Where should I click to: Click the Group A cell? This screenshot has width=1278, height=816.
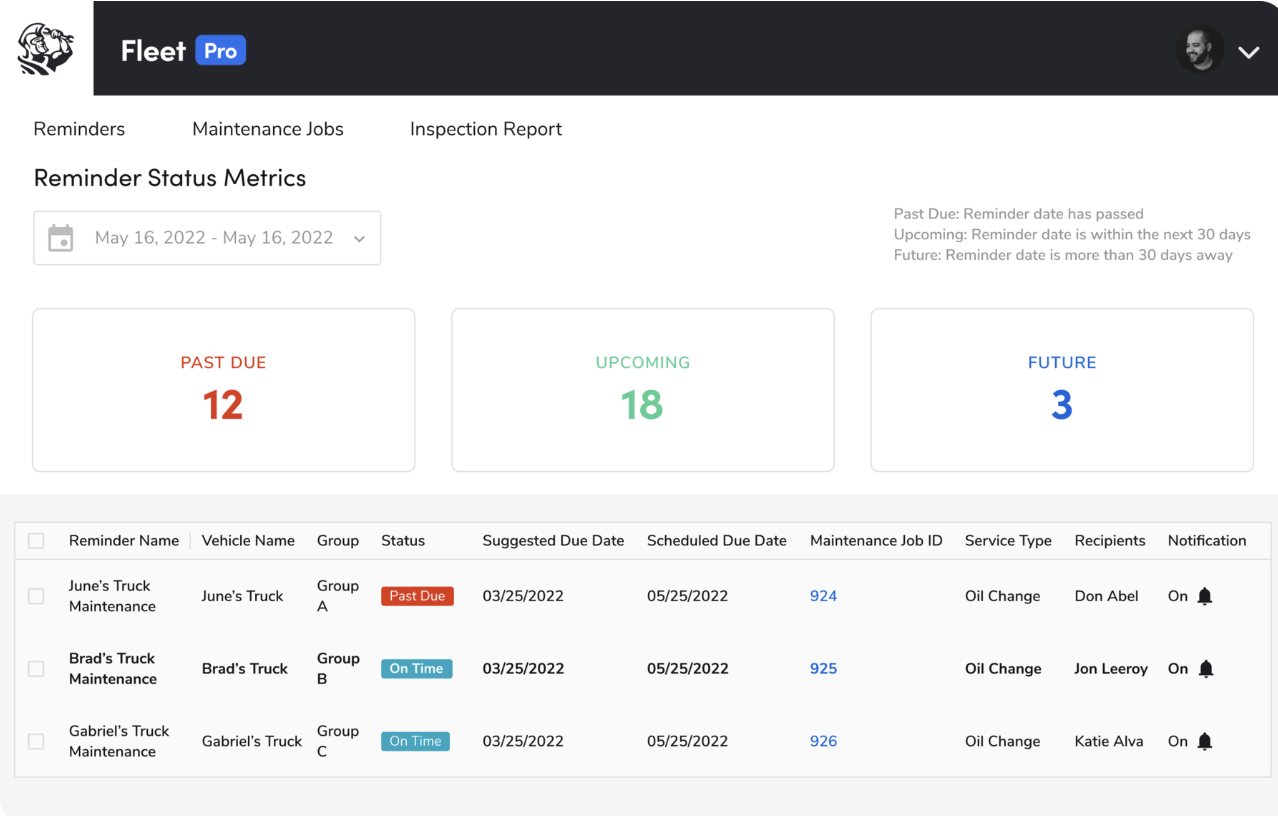coord(338,596)
